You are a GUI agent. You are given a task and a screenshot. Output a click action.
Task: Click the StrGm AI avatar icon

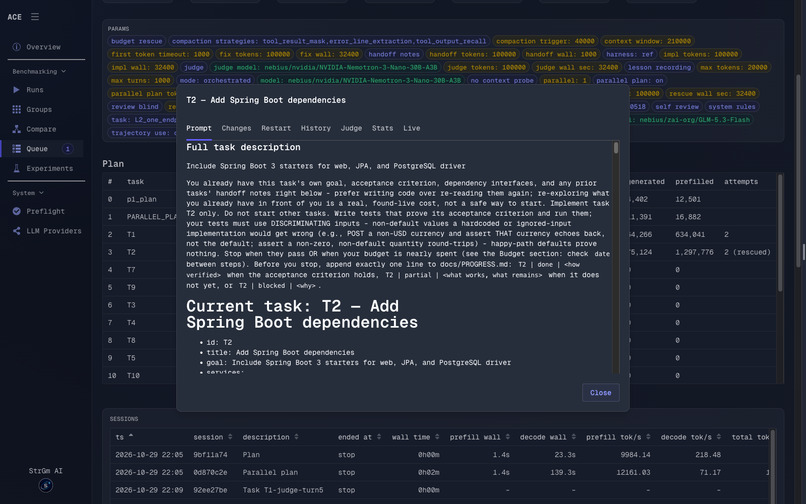46,485
